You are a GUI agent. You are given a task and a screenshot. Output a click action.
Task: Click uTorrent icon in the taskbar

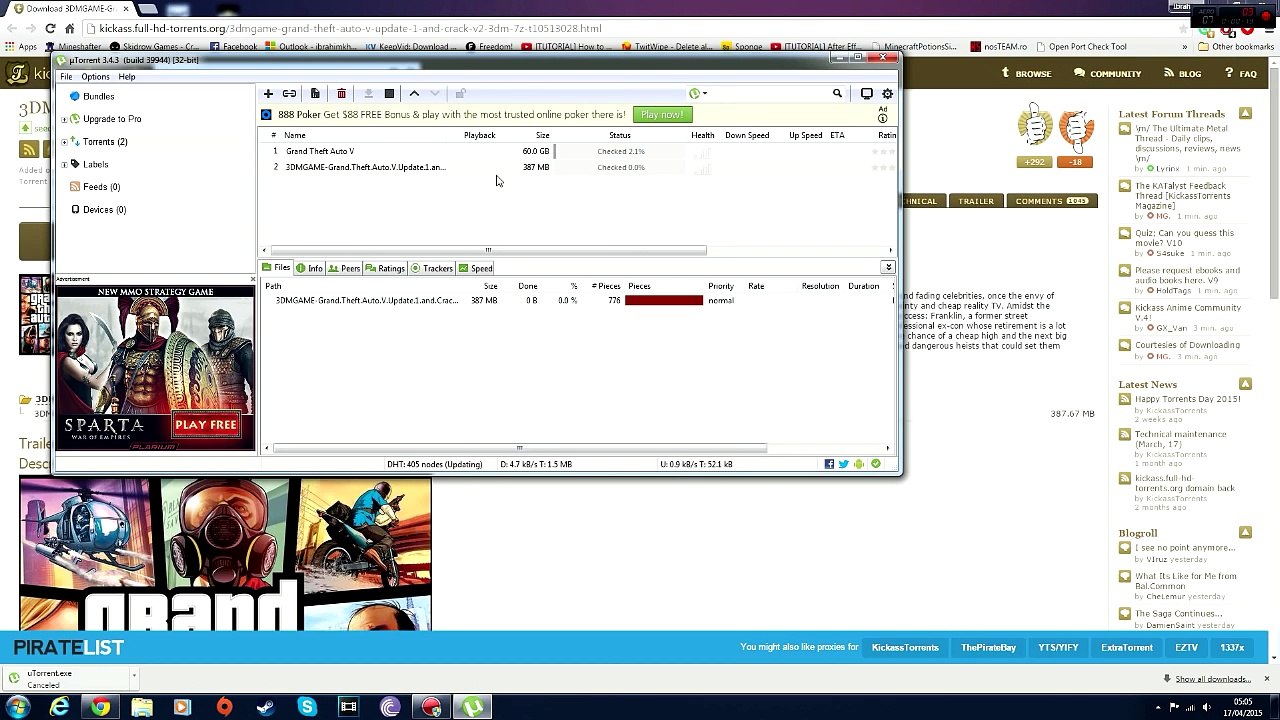472,707
